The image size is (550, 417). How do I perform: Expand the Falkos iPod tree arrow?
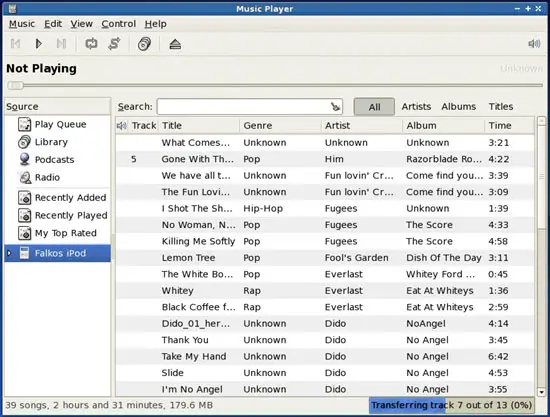9,253
